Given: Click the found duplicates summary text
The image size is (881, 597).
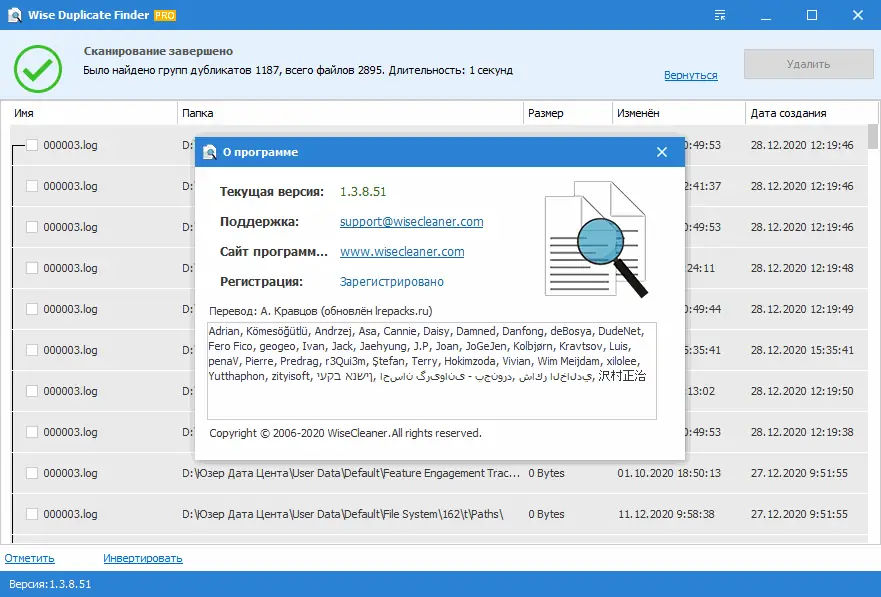Looking at the screenshot, I should pos(298,70).
